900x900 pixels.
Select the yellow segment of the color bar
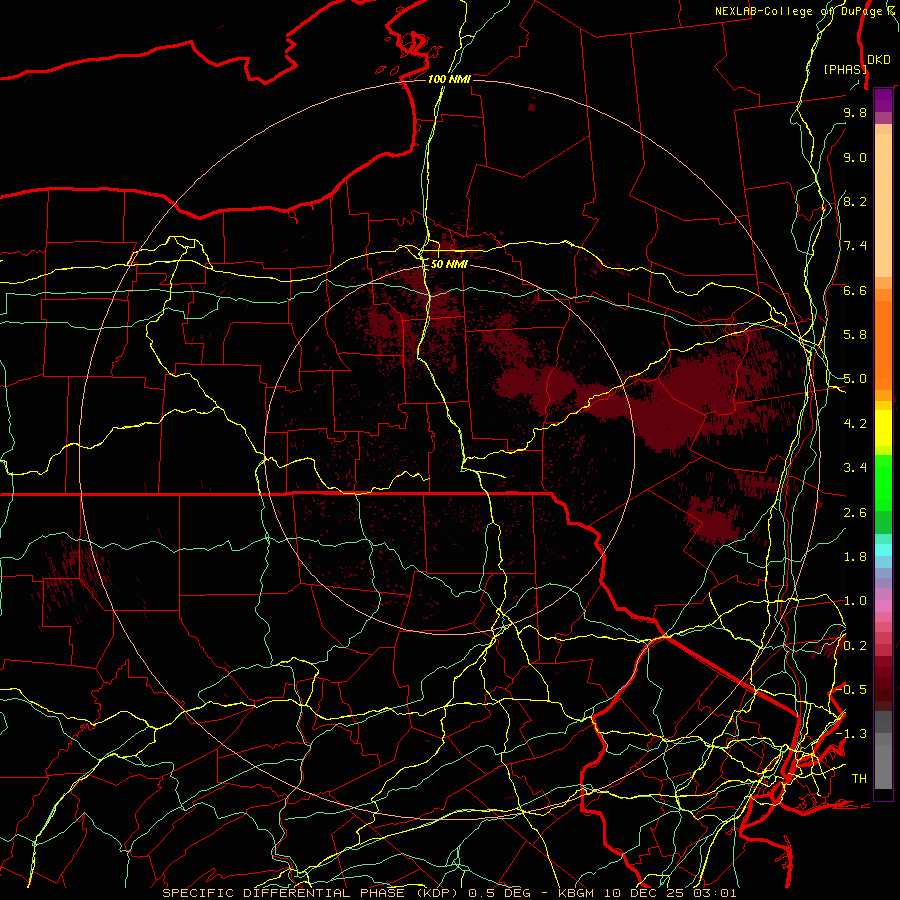click(x=883, y=428)
